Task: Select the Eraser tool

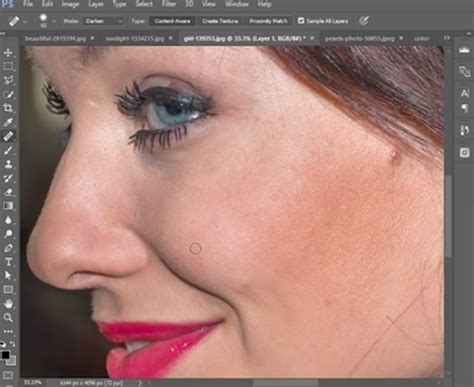Action: (x=8, y=192)
